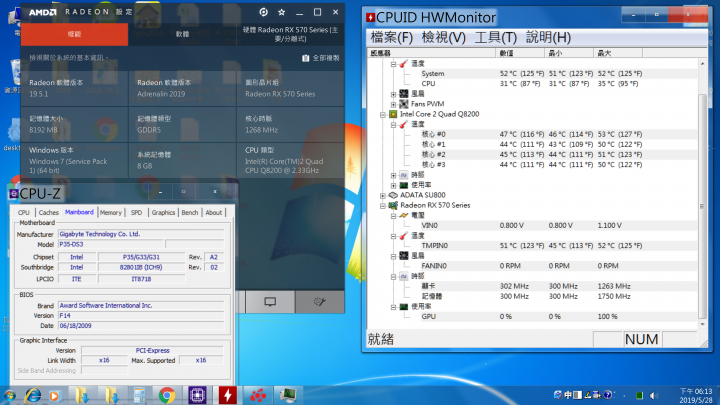The width and height of the screenshot is (720, 405).
Task: Click the star favorites icon in Radeon Settings
Action: pyautogui.click(x=281, y=12)
